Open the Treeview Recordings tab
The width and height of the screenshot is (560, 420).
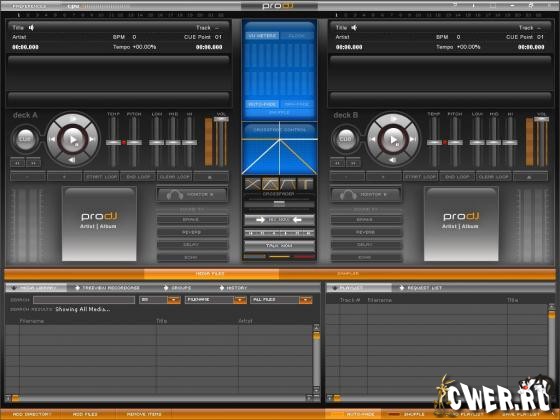tap(108, 288)
